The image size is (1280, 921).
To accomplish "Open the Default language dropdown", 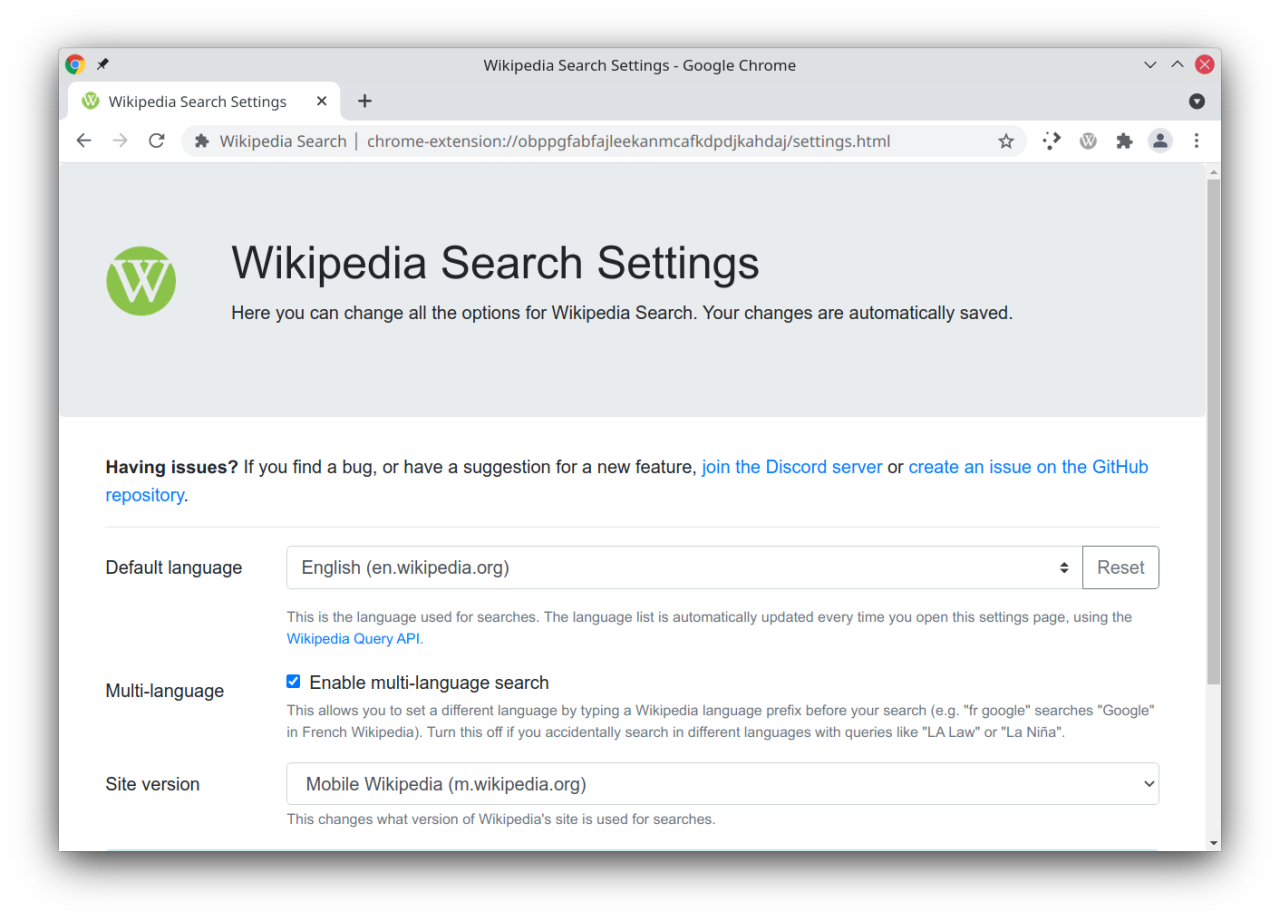I will click(x=684, y=567).
